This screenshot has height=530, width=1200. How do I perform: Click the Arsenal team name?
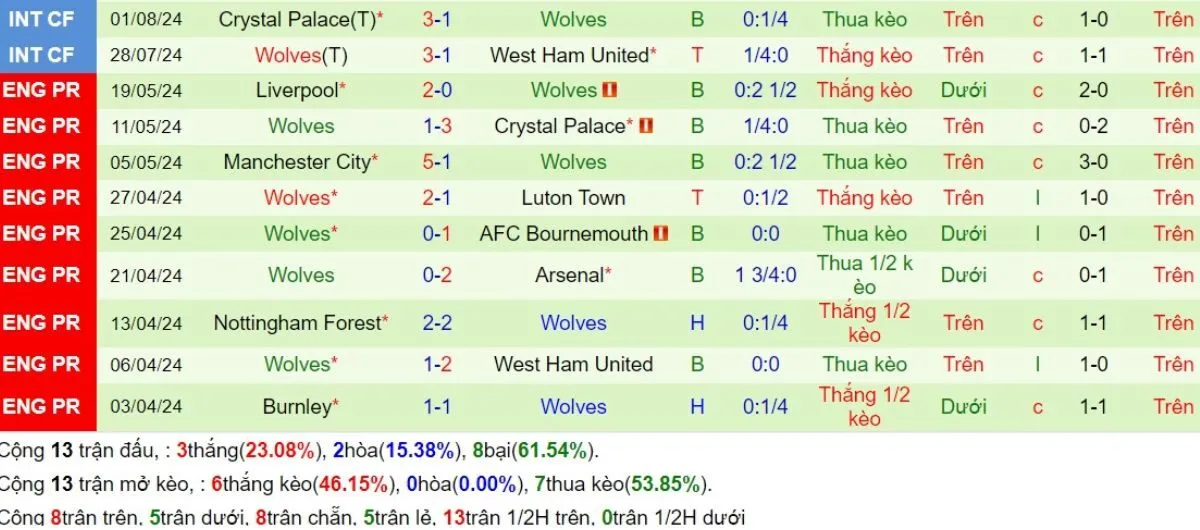pyautogui.click(x=570, y=275)
